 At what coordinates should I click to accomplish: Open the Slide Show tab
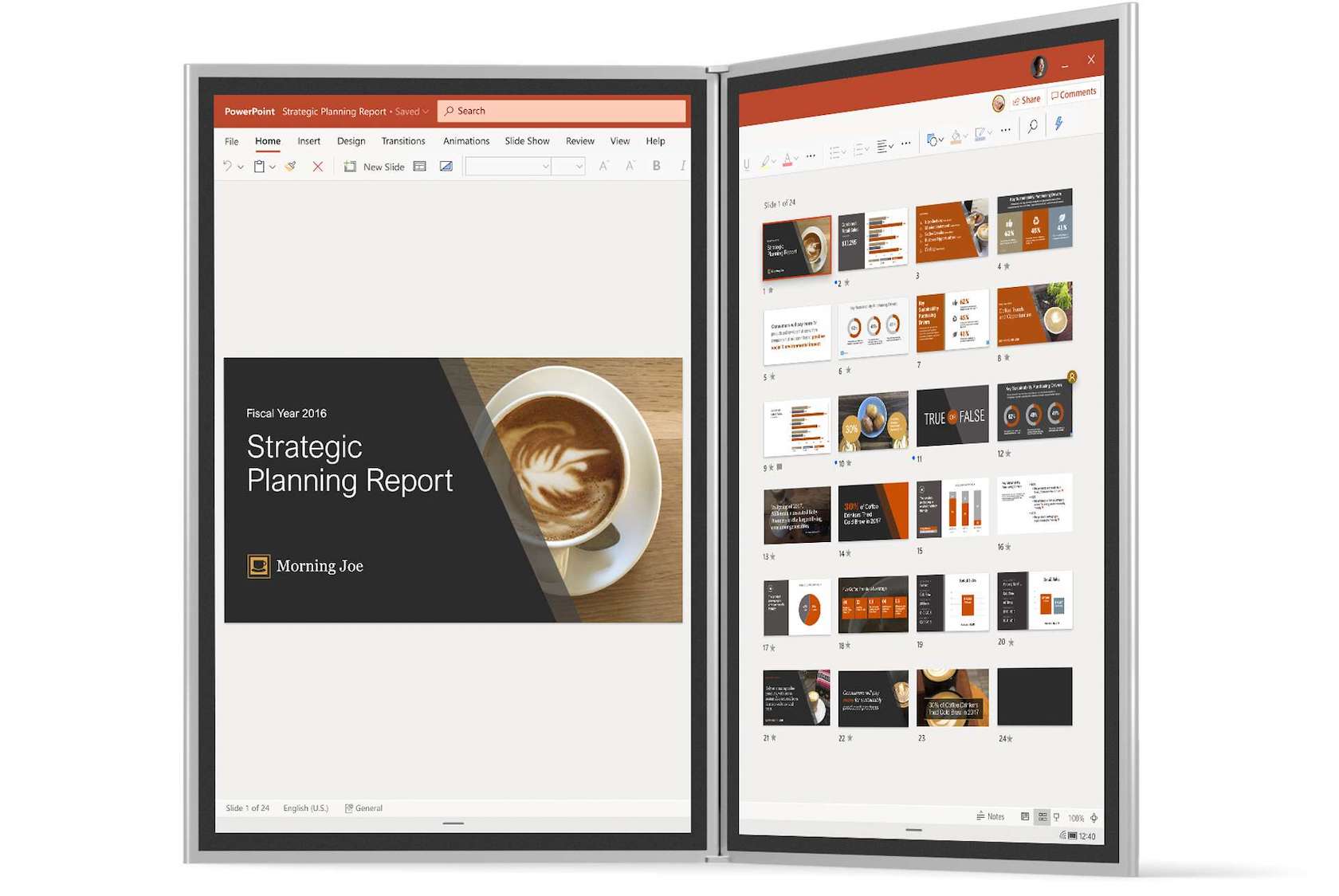[527, 141]
